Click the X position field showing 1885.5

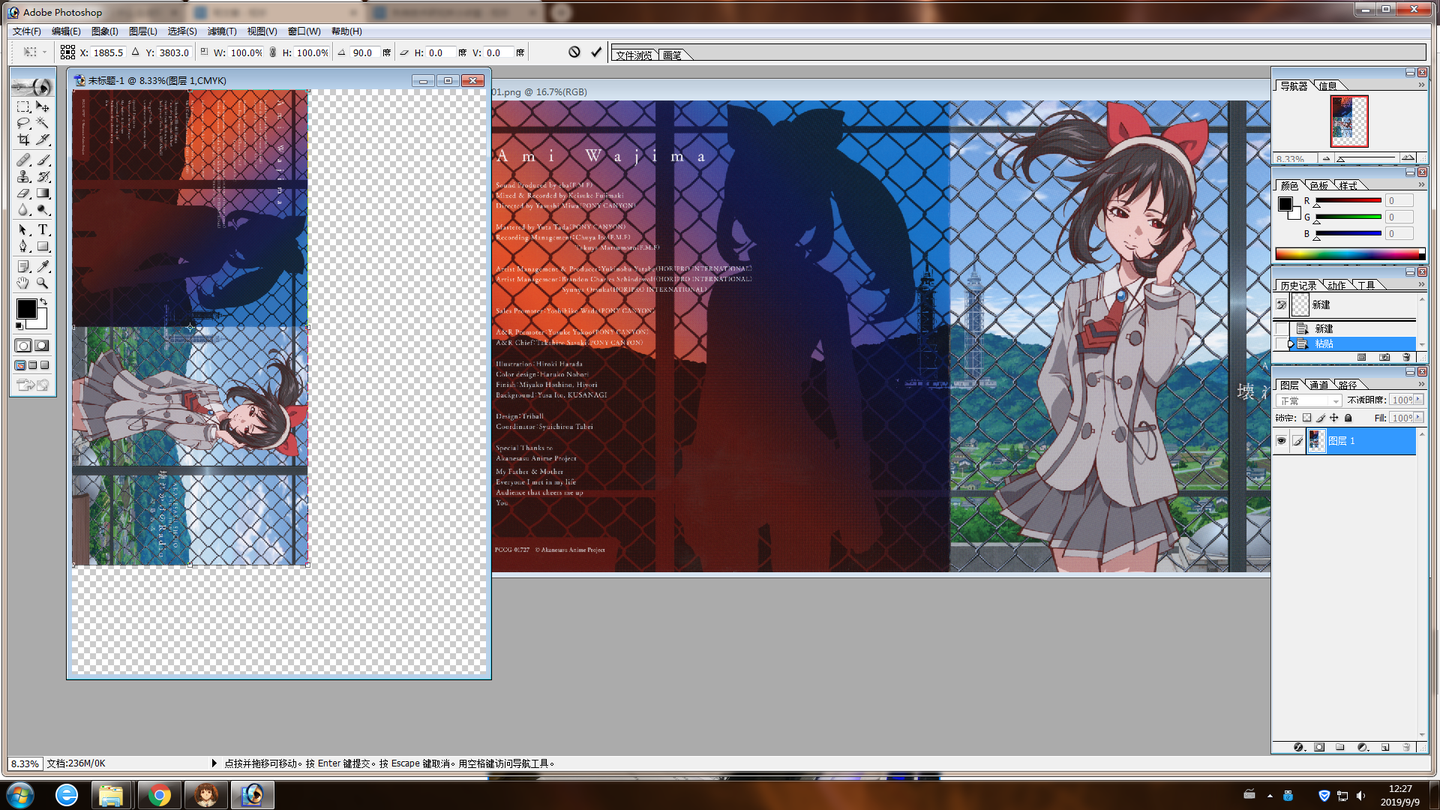click(108, 53)
